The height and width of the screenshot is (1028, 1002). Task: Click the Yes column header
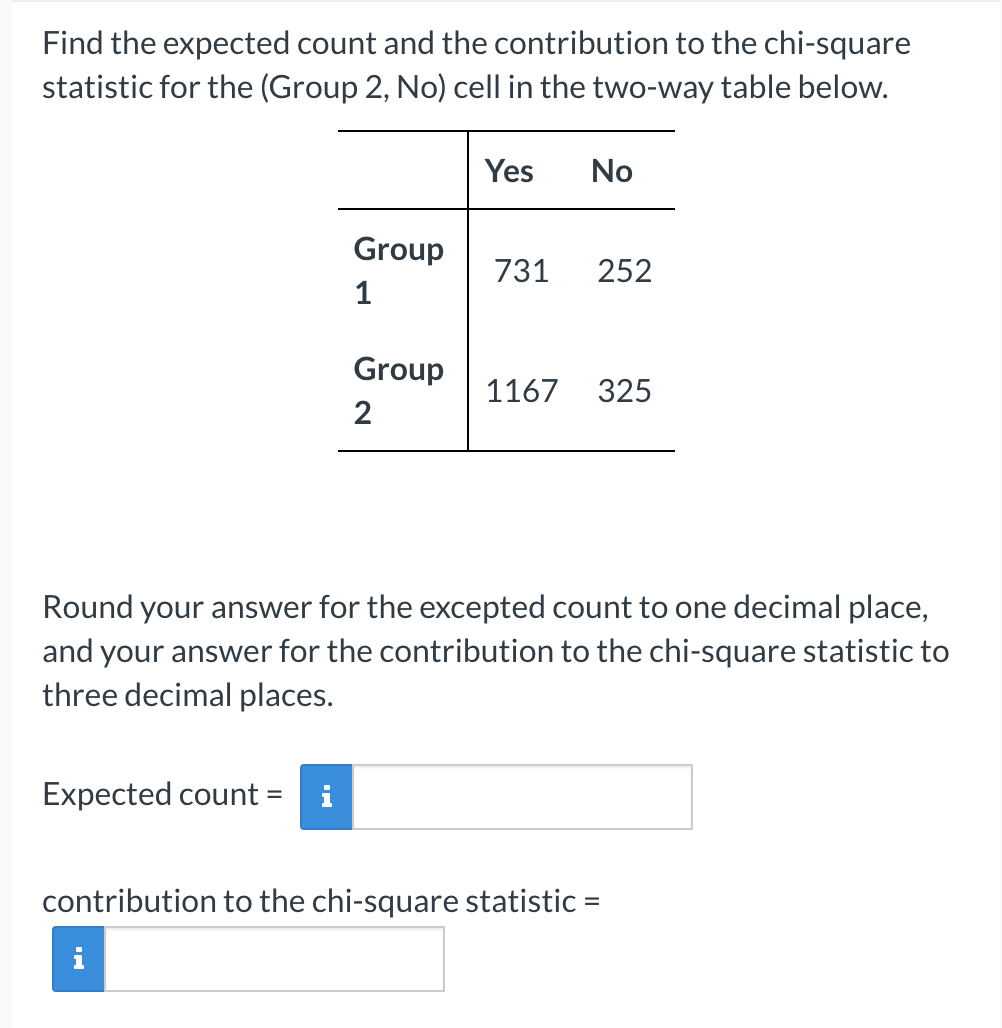point(510,171)
